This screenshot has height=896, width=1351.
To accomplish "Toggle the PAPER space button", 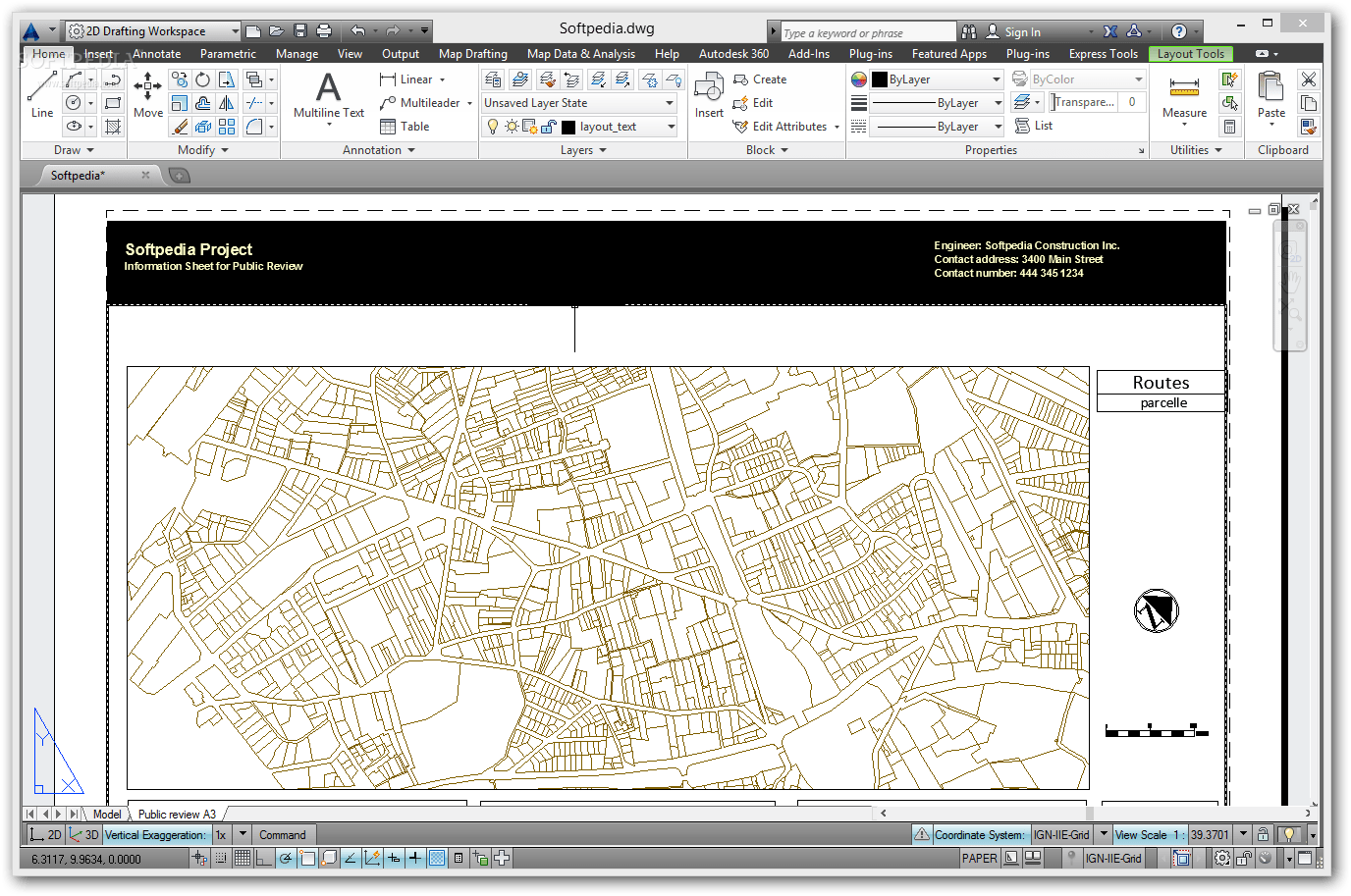I will coord(979,858).
